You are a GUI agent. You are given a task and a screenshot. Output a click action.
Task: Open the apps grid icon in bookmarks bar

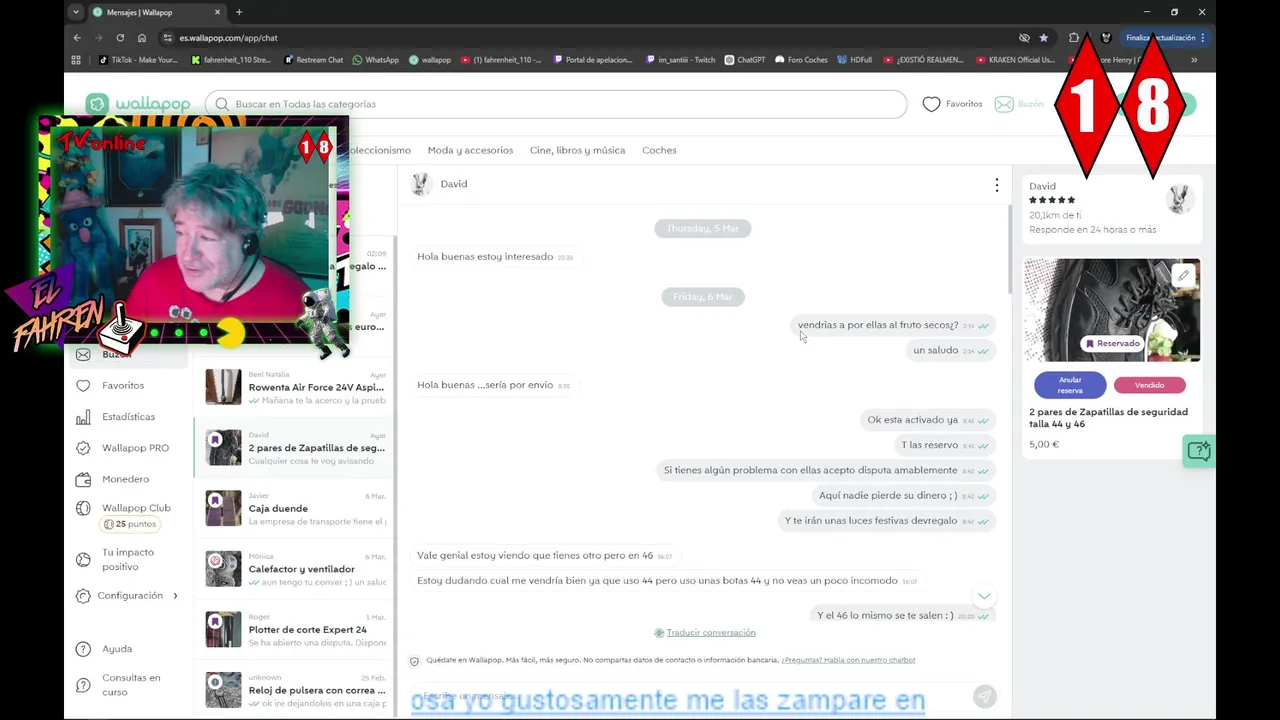coord(76,60)
